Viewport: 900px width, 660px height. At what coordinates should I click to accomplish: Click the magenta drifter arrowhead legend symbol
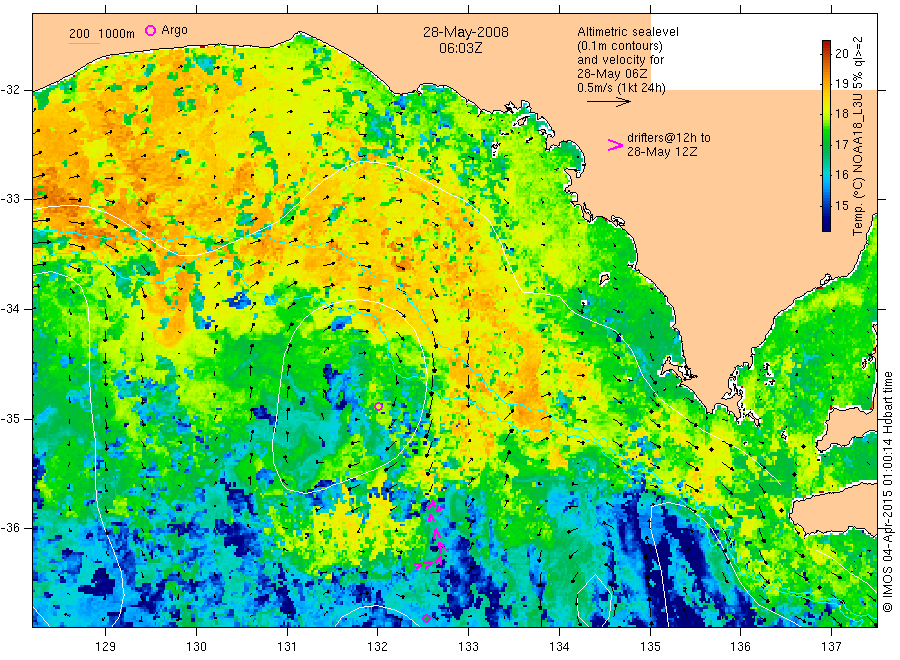[x=615, y=145]
